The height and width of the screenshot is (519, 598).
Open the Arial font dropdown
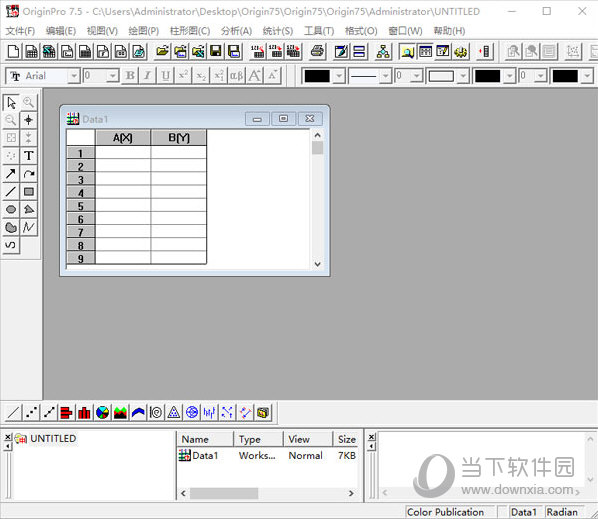pyautogui.click(x=74, y=76)
